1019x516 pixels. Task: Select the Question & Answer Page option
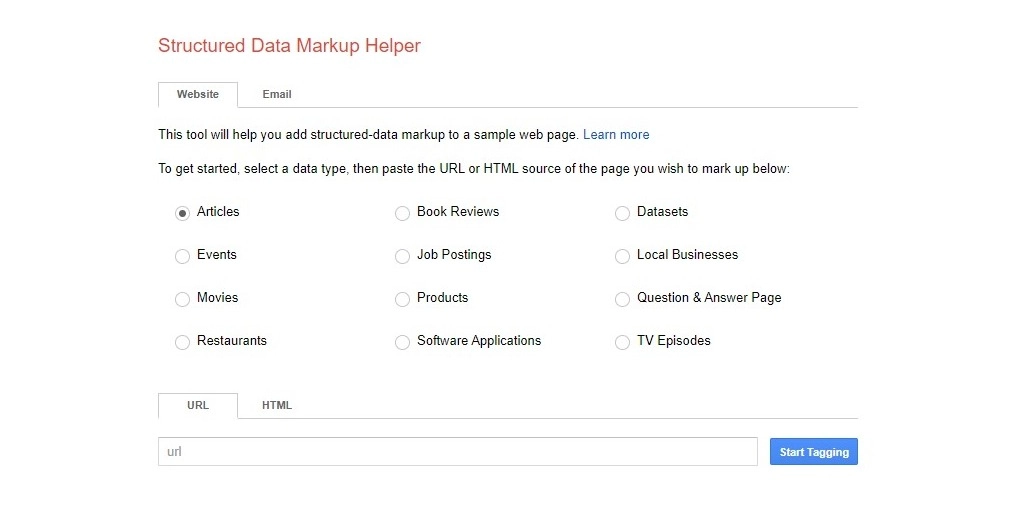(x=622, y=299)
